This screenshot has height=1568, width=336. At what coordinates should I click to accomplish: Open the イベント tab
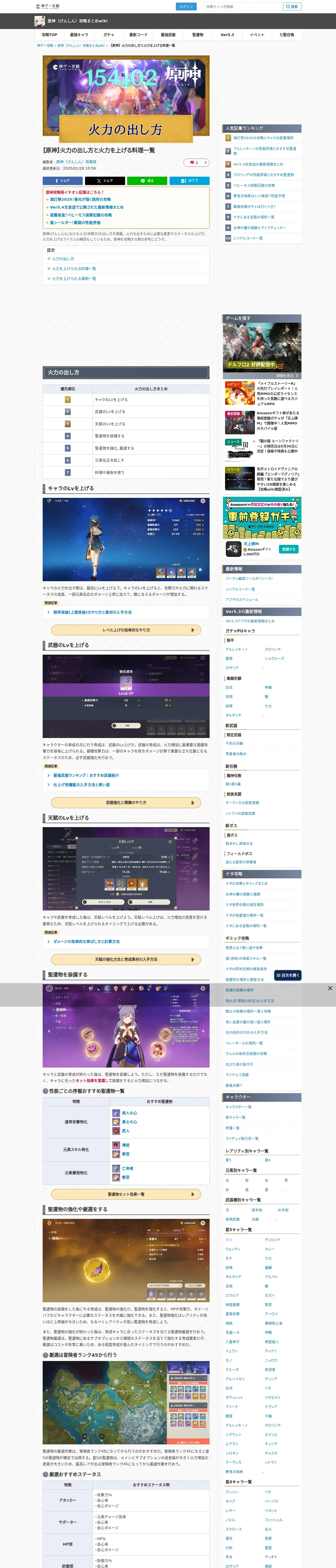257,35
